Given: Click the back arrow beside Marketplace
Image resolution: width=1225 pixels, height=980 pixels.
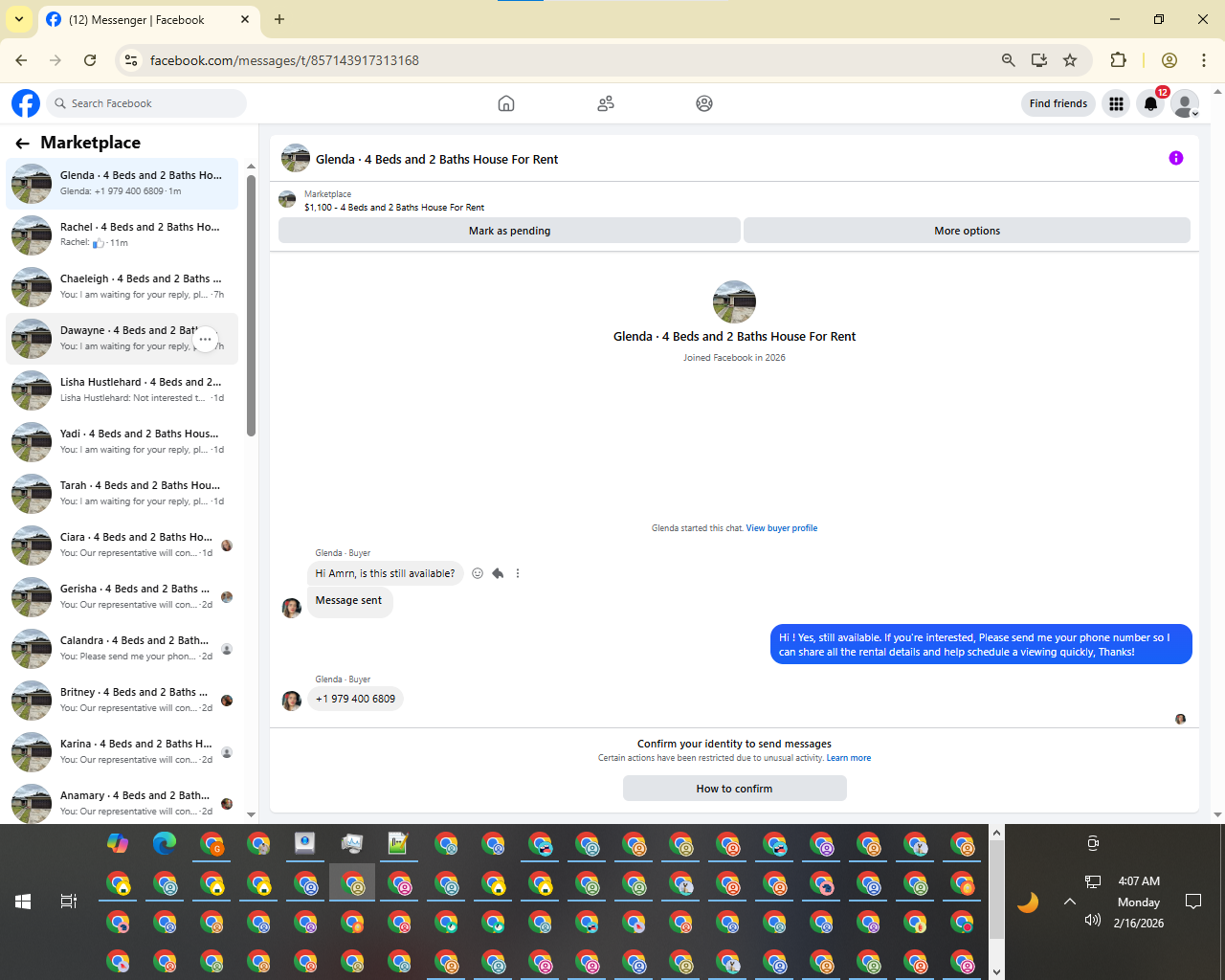Looking at the screenshot, I should tap(22, 143).
